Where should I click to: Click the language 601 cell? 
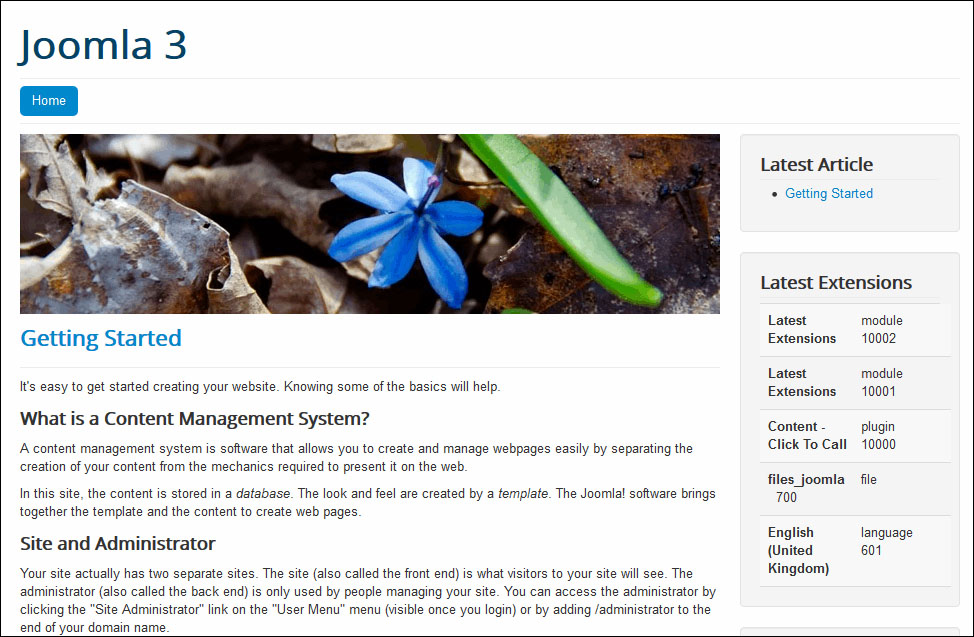(x=886, y=541)
